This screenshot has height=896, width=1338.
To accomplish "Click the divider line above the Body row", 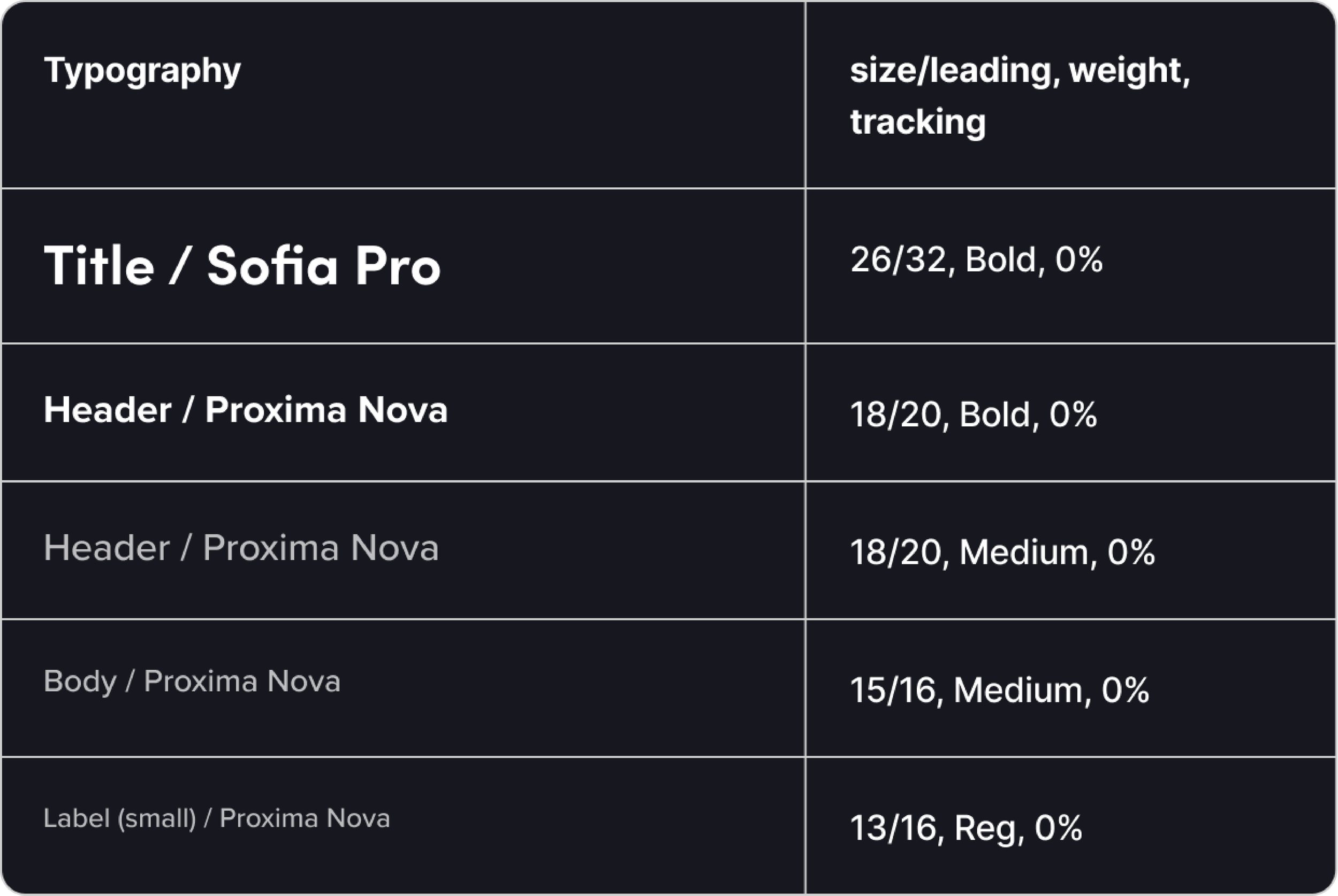I will pyautogui.click(x=400, y=619).
